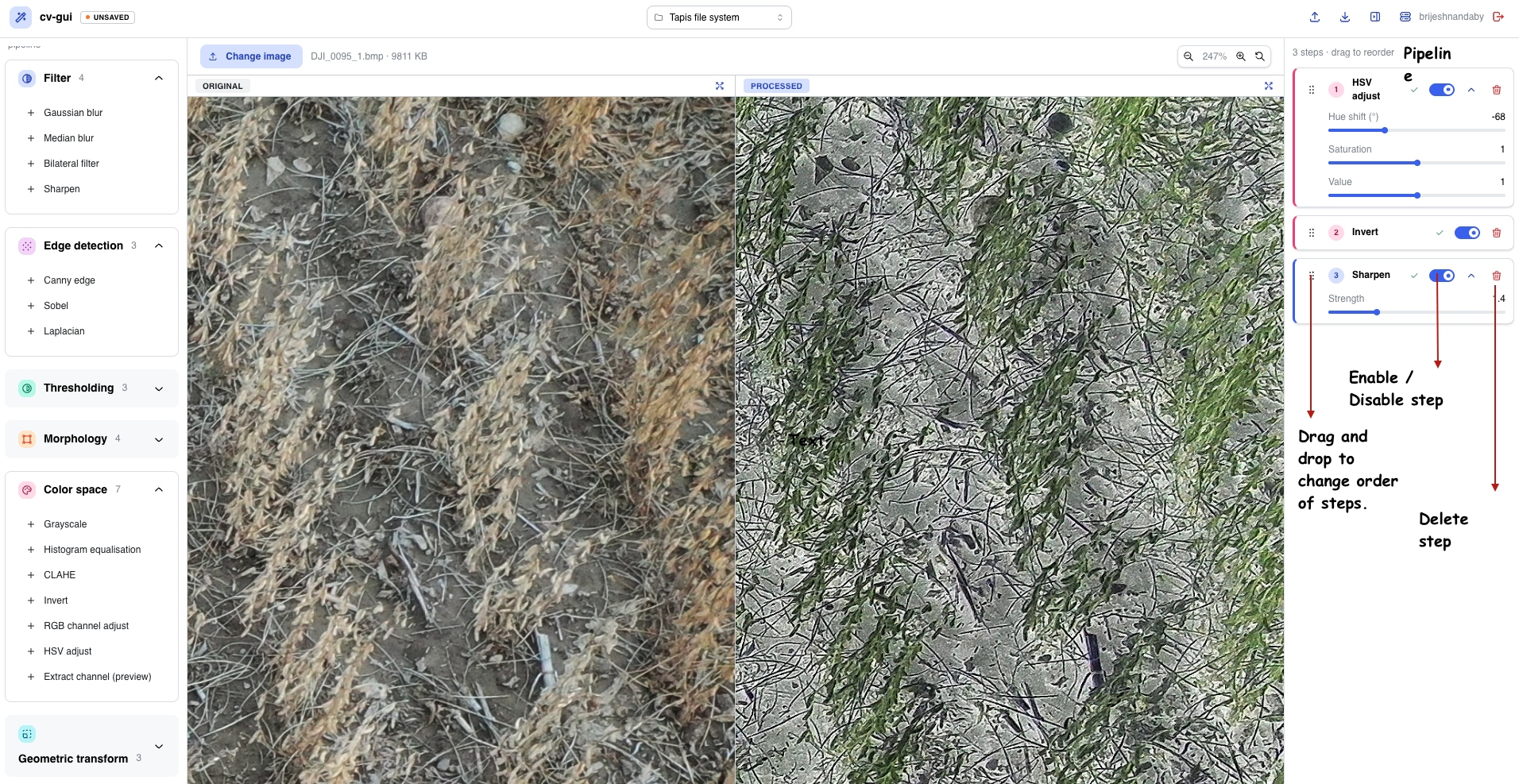Zoom in with the magnifier plus icon
This screenshot has width=1519, height=784.
coord(1241,56)
